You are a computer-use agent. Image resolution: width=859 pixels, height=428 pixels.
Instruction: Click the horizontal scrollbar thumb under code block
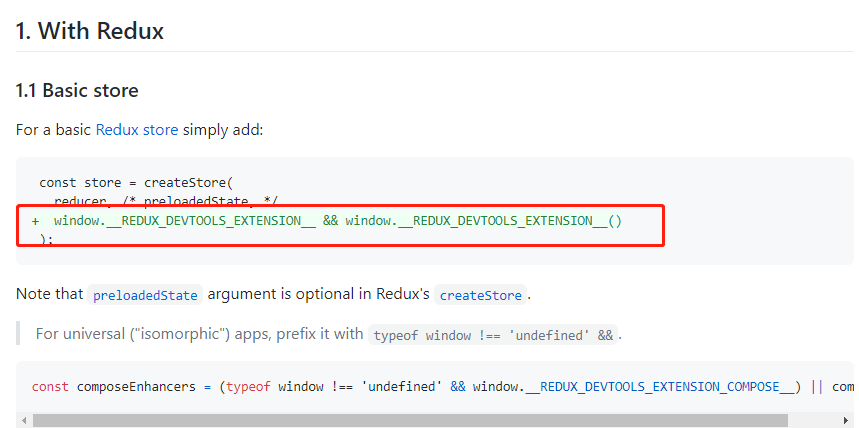pos(410,420)
